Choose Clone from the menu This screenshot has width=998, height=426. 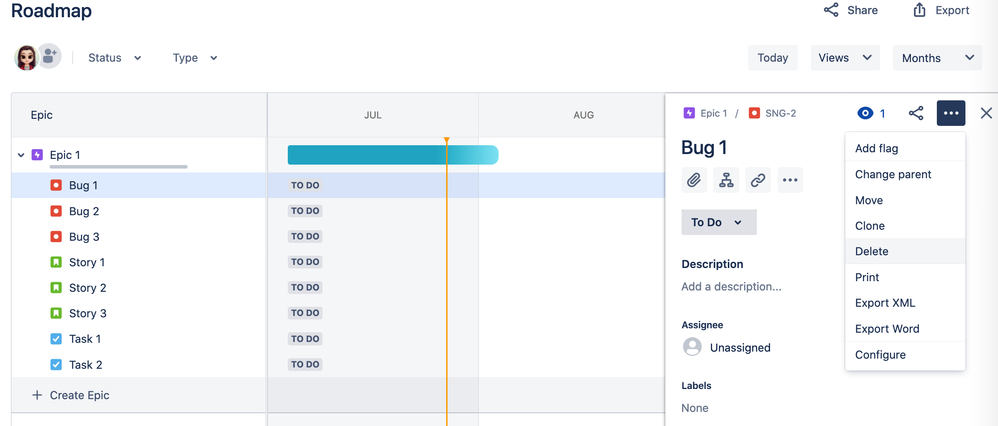pos(905,225)
